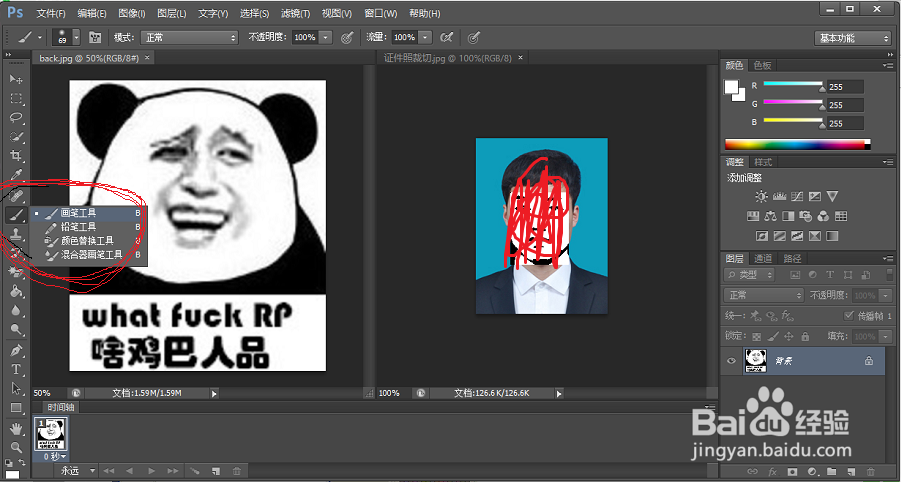This screenshot has width=901, height=482.
Task: Swap foreground and background colors in toolbox
Action: (x=21, y=462)
